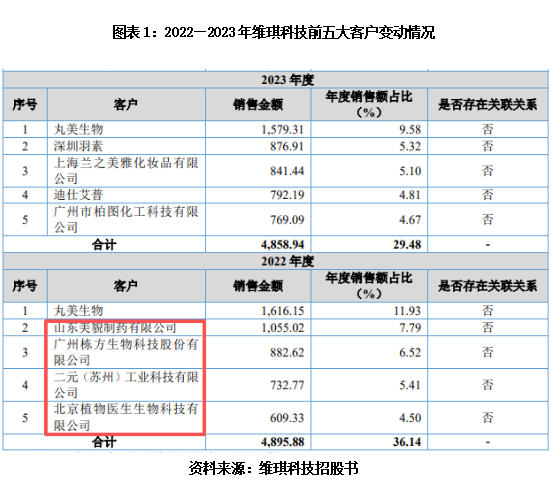Click 客户 column header in 2023 table
This screenshot has height=481, width=554.
pos(126,105)
